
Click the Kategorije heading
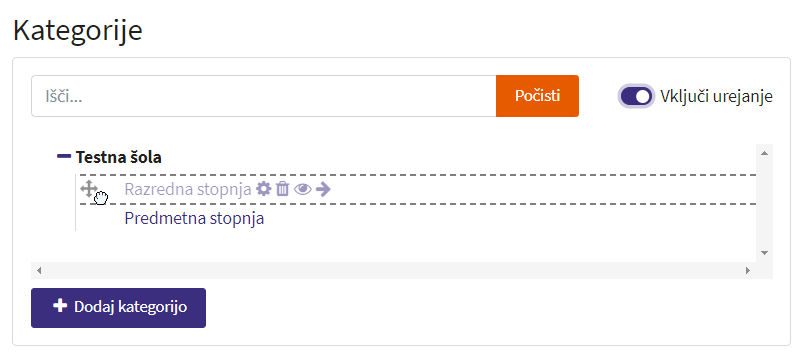78,31
